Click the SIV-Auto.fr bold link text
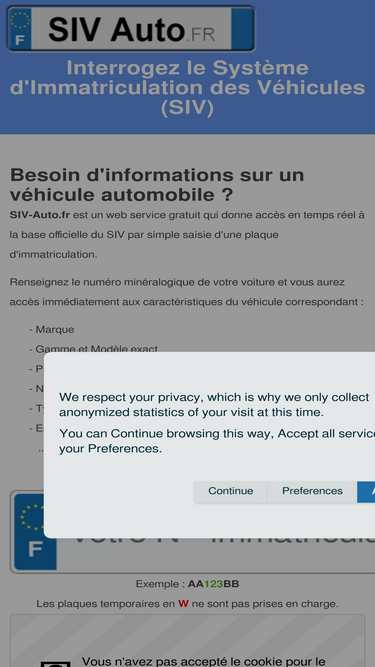This screenshot has width=375, height=667. pos(40,215)
